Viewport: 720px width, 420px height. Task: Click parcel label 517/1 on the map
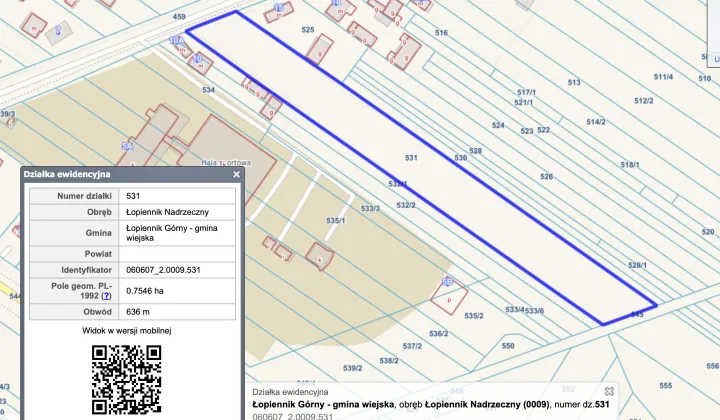coord(526,92)
